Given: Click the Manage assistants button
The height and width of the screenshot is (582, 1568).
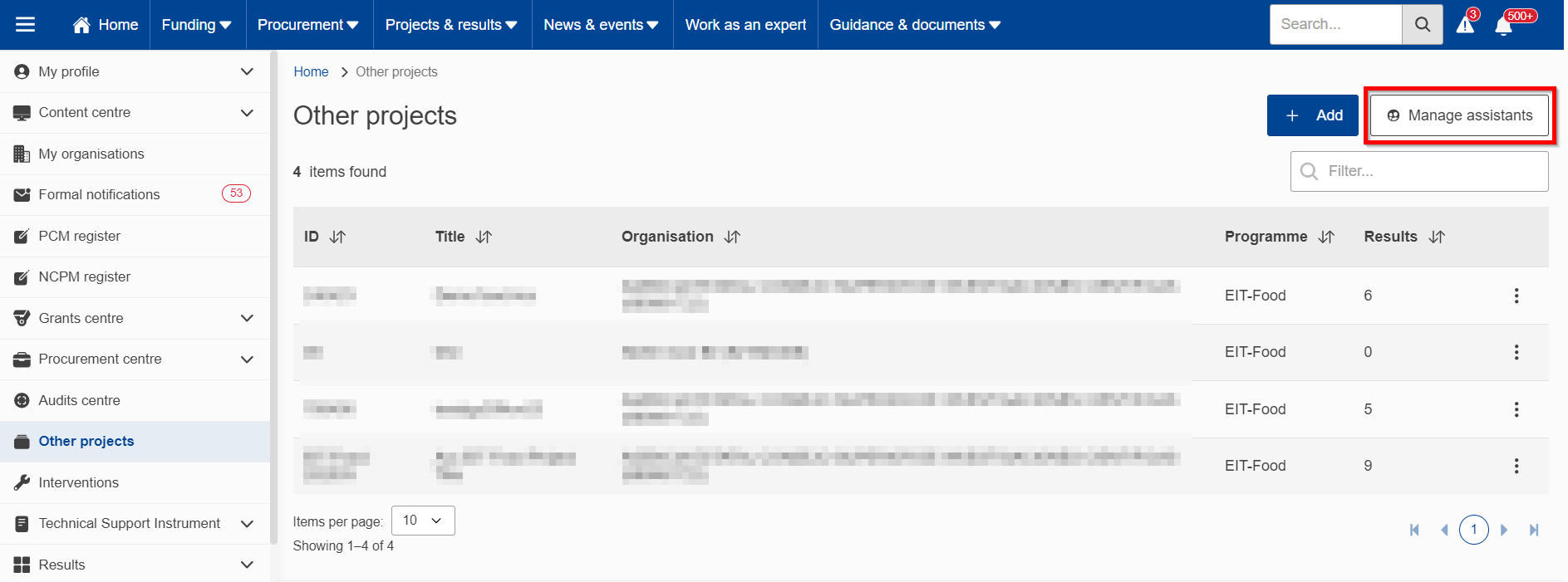Looking at the screenshot, I should click(1459, 115).
